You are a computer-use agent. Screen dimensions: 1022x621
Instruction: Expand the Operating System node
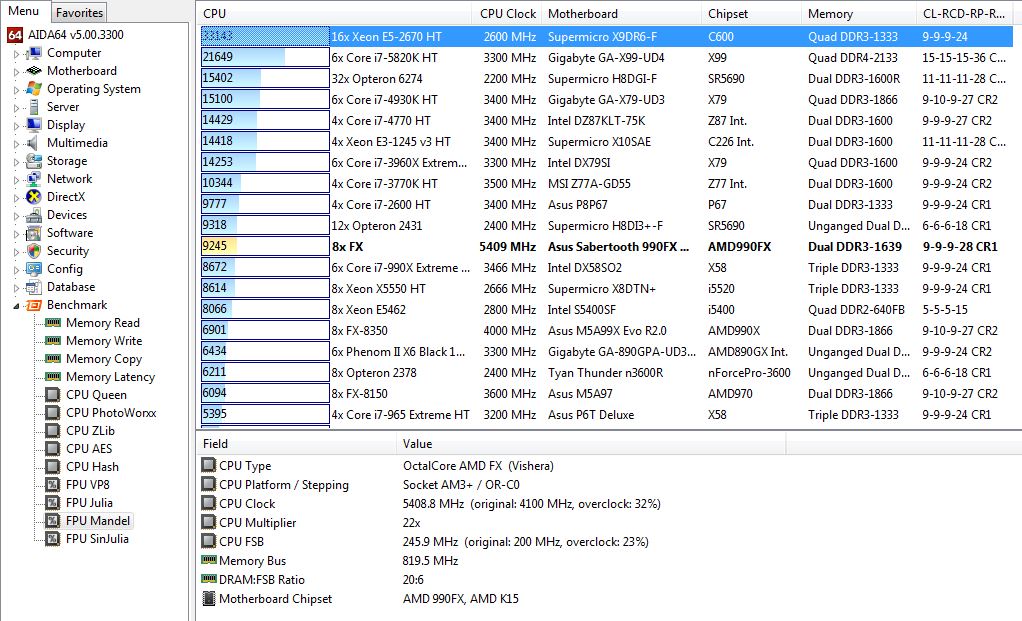click(16, 89)
